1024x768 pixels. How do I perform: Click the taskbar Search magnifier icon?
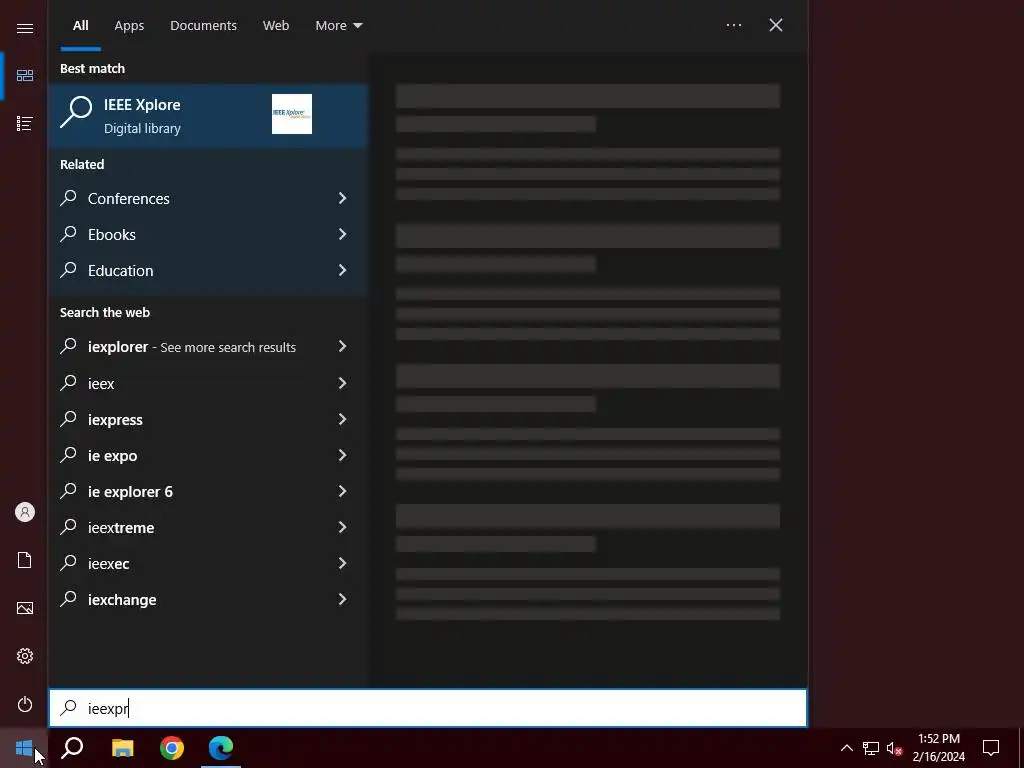pos(72,748)
